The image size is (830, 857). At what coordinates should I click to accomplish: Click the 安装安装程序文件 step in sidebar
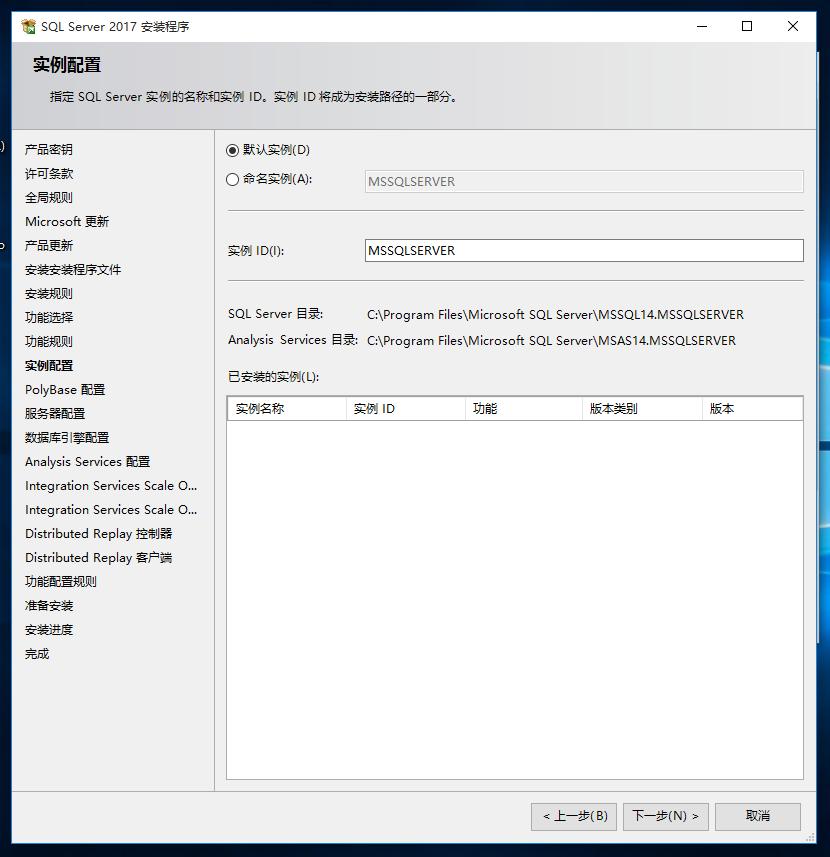pos(73,270)
